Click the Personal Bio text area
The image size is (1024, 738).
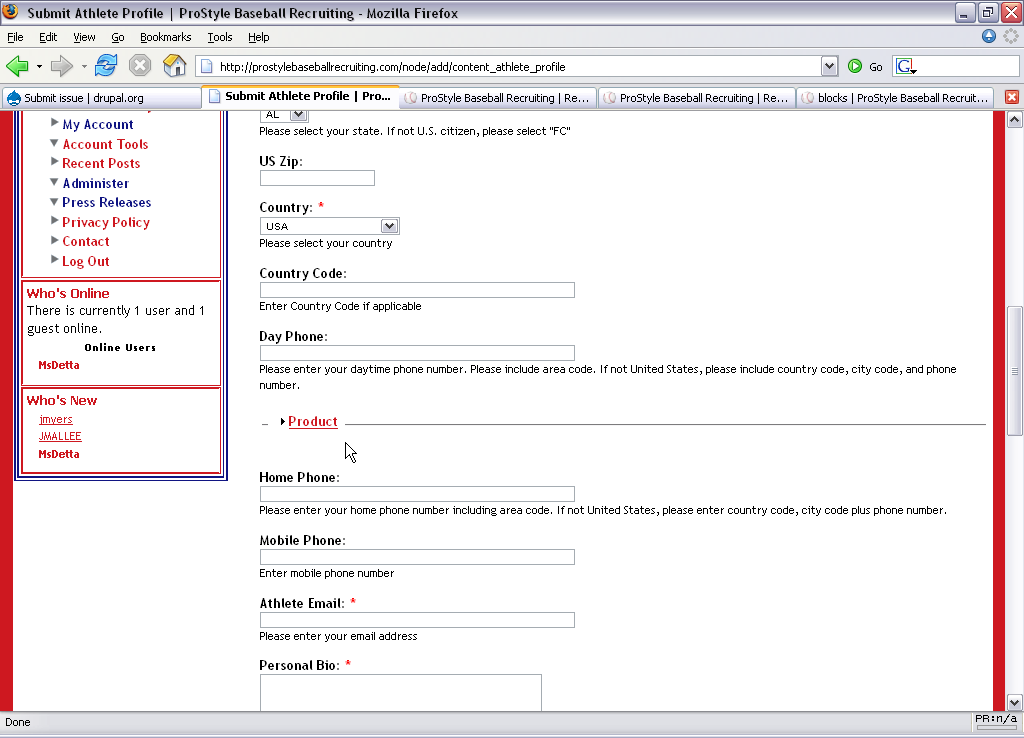click(x=401, y=692)
